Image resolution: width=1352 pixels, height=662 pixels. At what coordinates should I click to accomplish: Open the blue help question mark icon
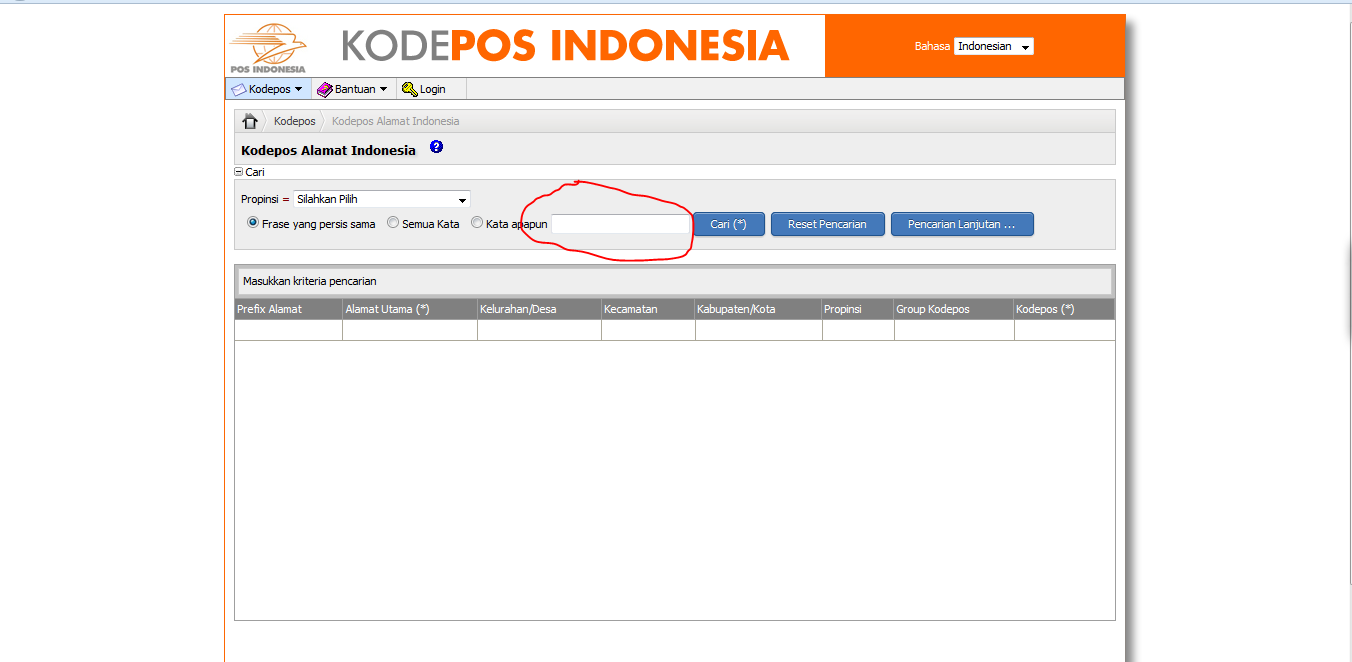click(x=436, y=147)
